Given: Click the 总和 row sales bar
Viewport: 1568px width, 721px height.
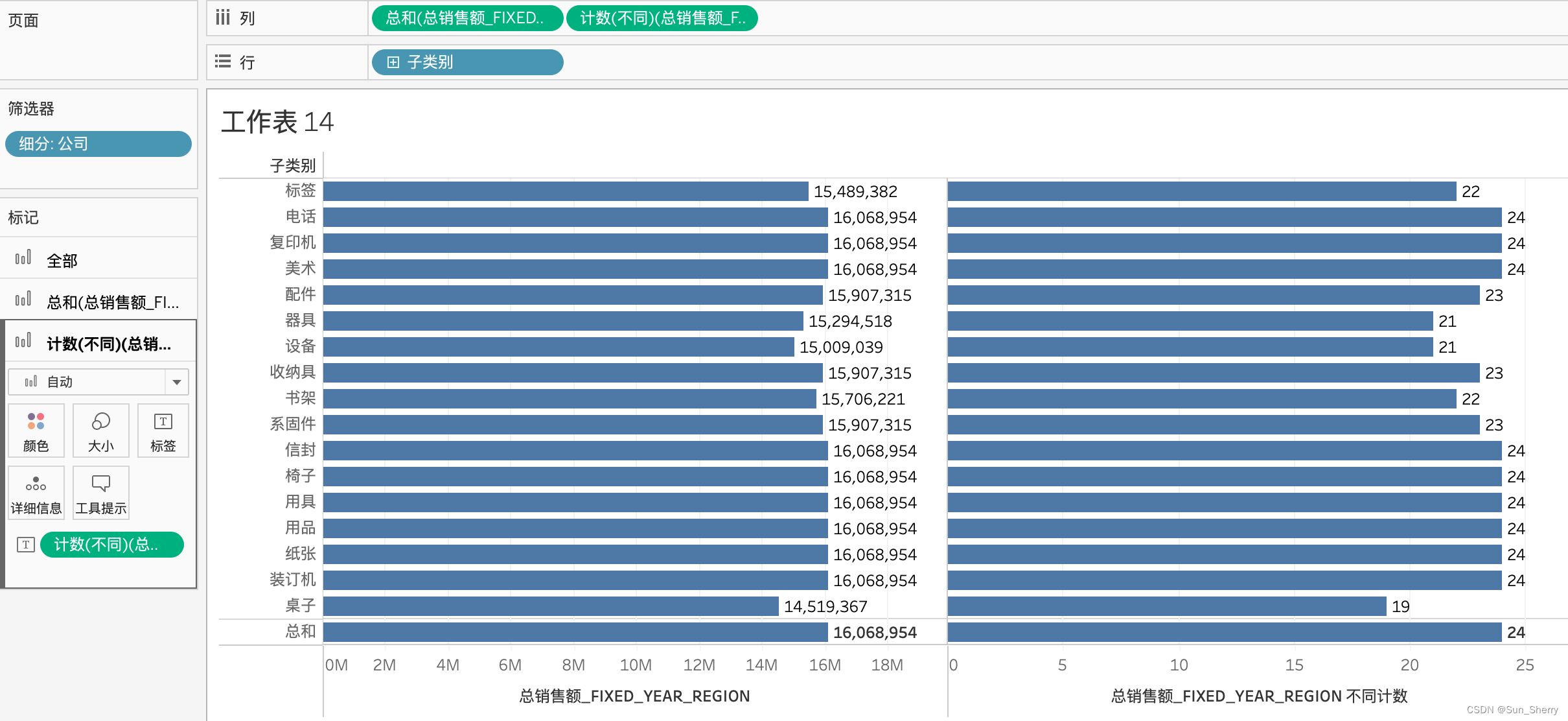Looking at the screenshot, I should click(575, 632).
